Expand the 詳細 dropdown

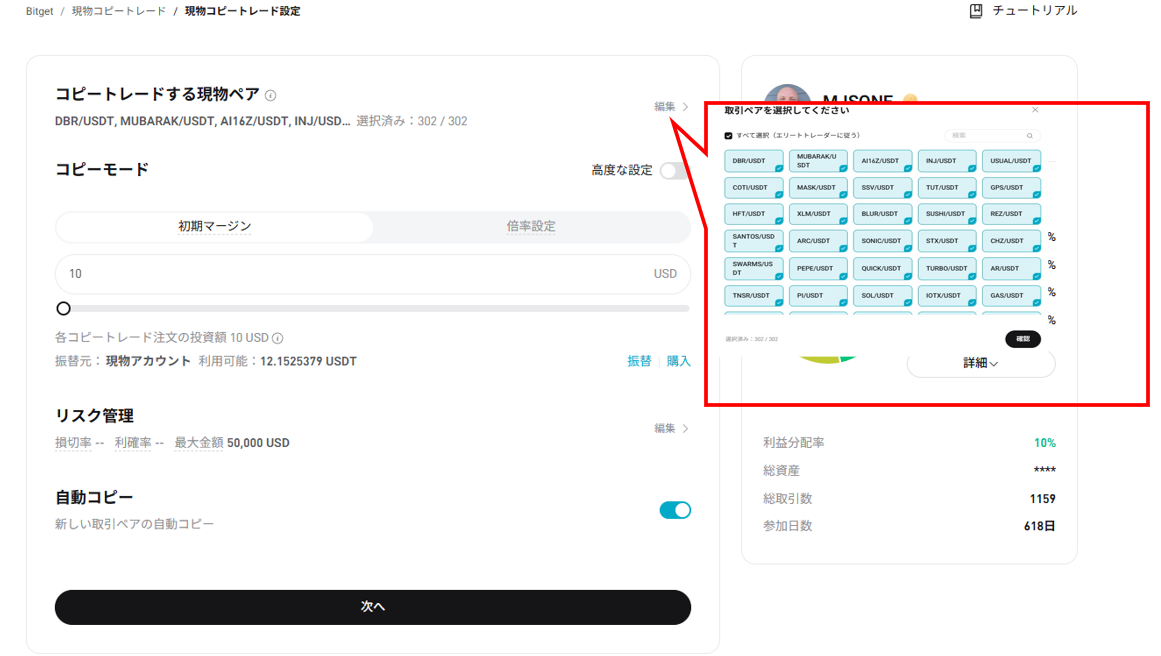[x=980, y=363]
